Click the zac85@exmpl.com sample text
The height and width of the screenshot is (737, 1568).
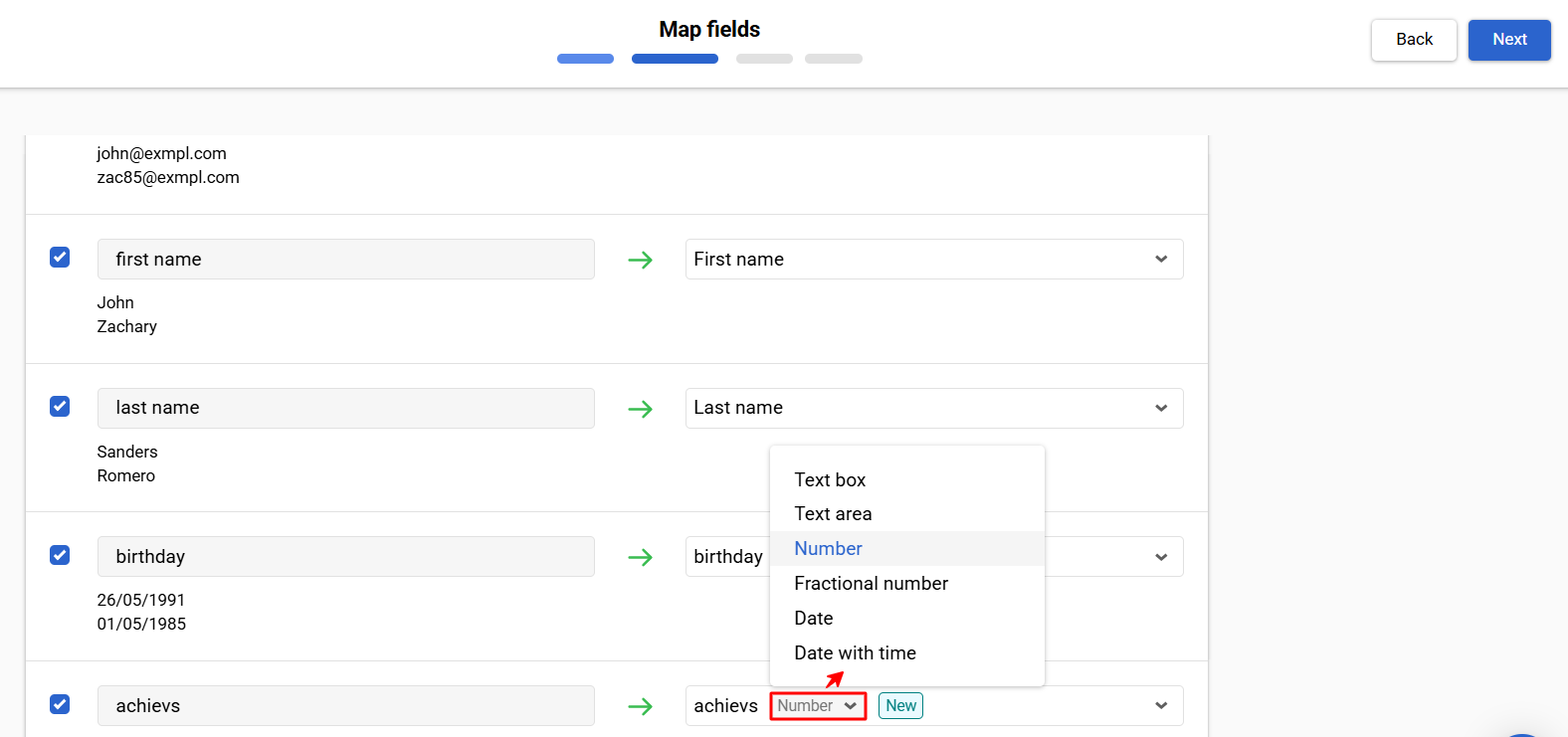point(168,177)
